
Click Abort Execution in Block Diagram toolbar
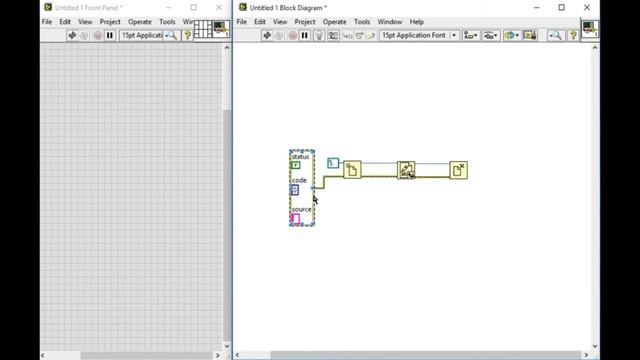pos(292,36)
